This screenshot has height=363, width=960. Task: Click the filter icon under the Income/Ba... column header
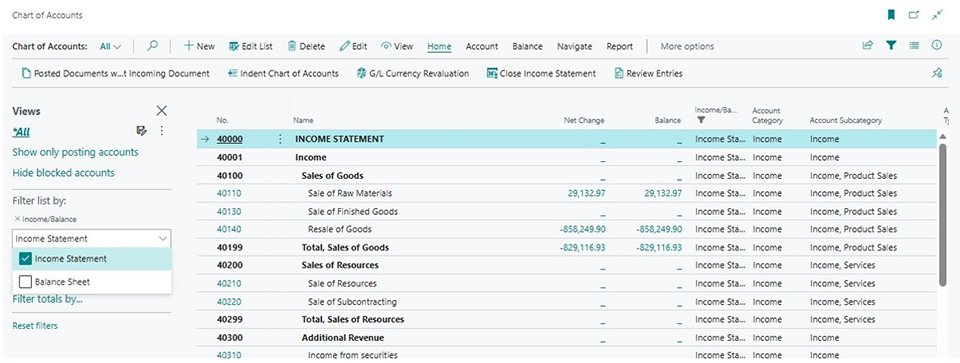pyautogui.click(x=700, y=121)
